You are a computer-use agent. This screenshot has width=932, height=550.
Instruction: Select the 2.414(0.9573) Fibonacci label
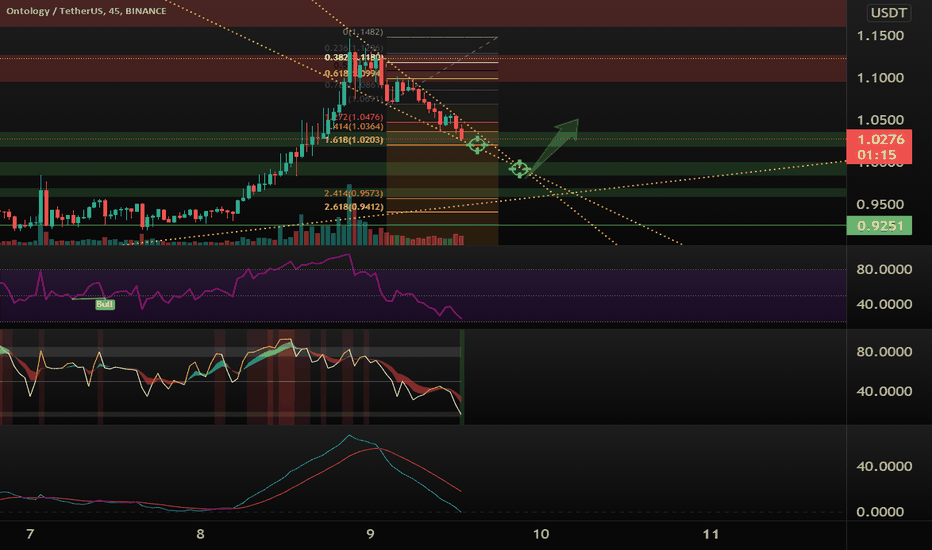(354, 193)
